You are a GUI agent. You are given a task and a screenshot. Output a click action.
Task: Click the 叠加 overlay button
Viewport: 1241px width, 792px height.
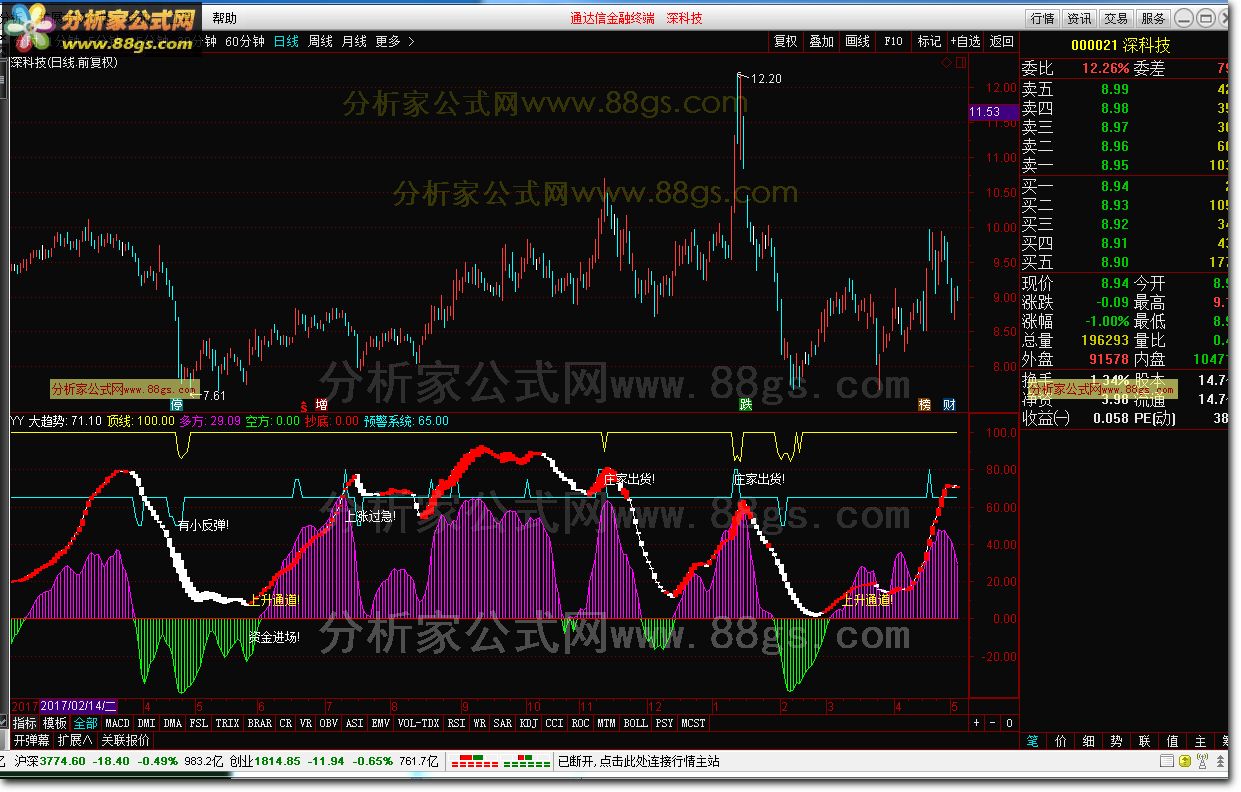(821, 41)
